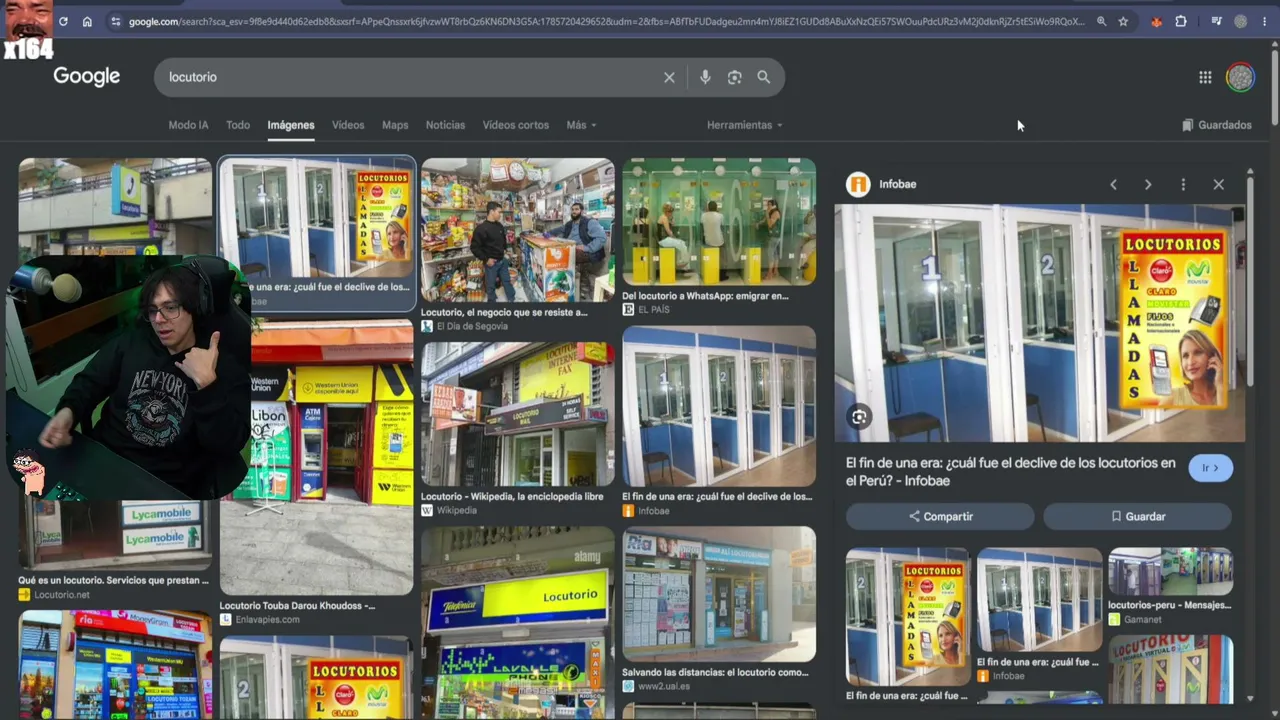Click 'Qué es un locutorio. Servicios que prestan...' caption
The image size is (1280, 720).
(113, 580)
